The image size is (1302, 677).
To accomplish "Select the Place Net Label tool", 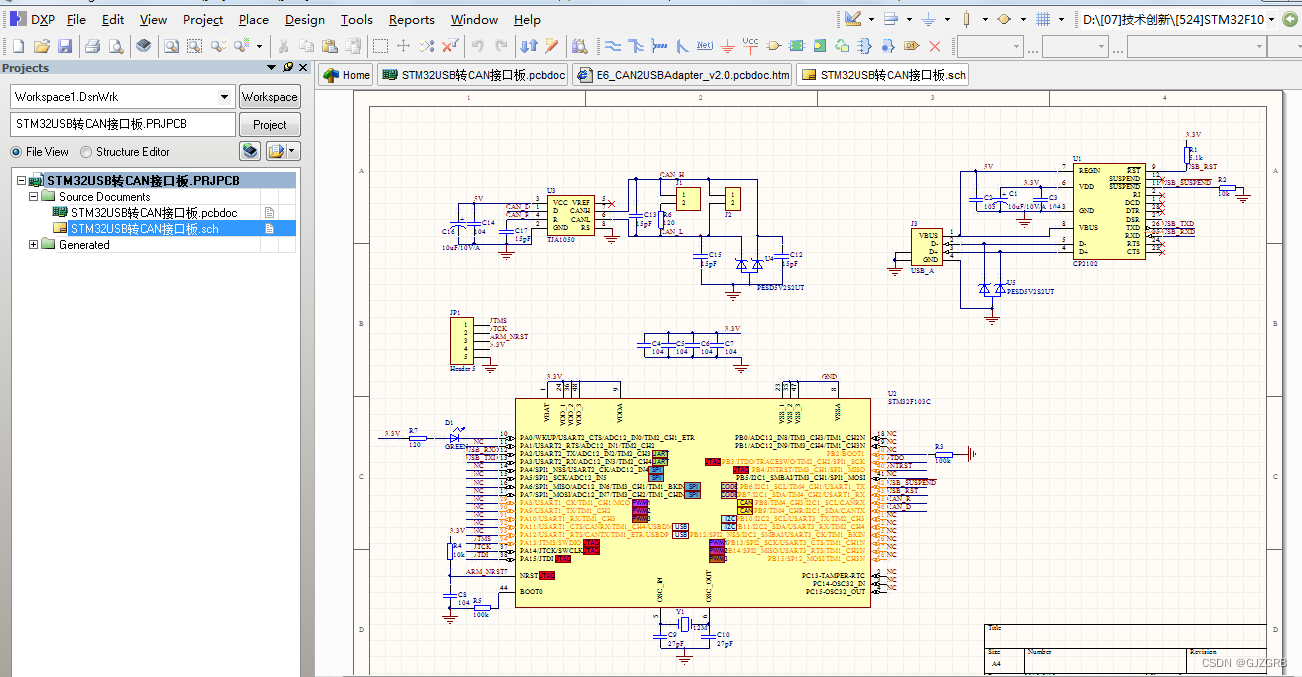I will (705, 45).
